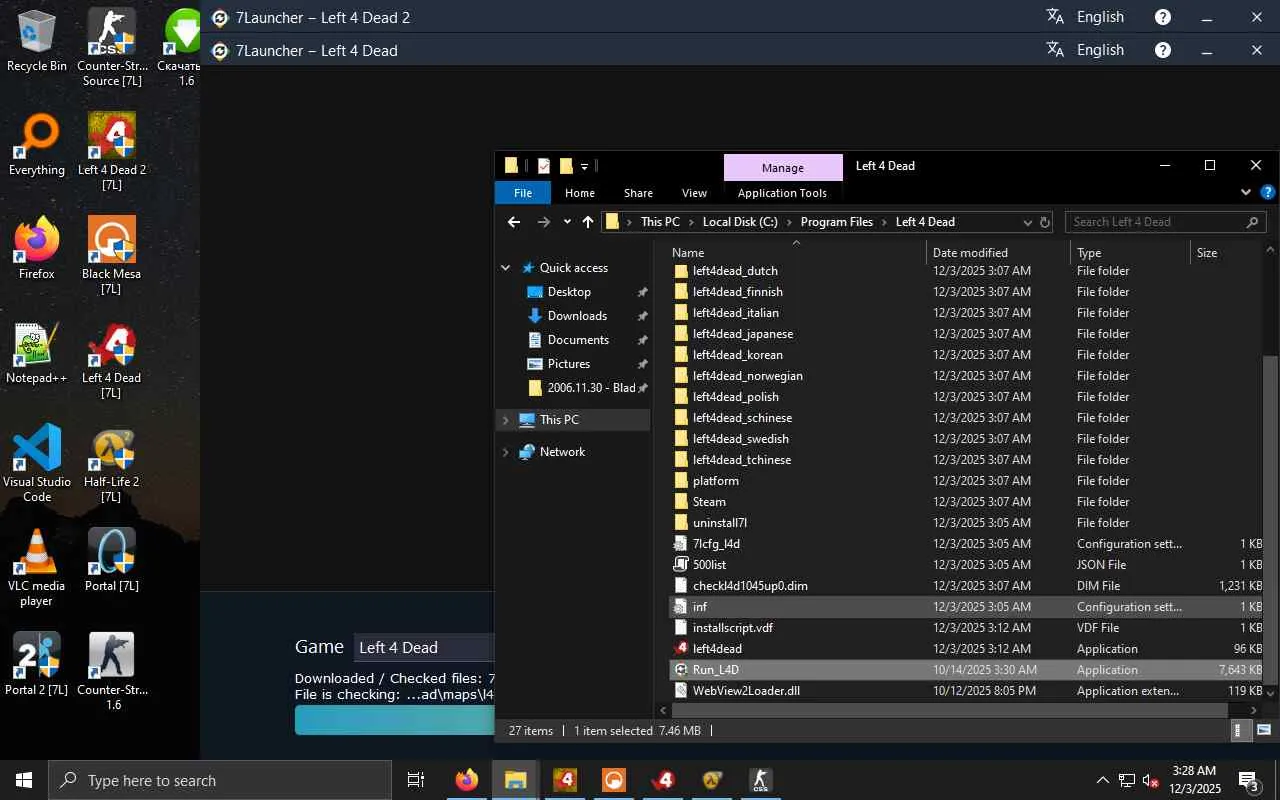Open the View ribbon tab

(694, 193)
